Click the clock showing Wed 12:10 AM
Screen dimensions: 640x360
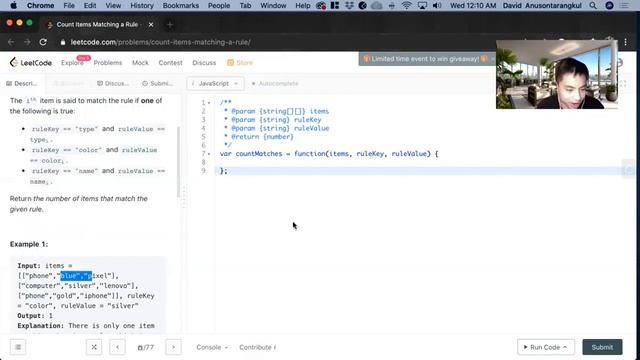(473, 5)
